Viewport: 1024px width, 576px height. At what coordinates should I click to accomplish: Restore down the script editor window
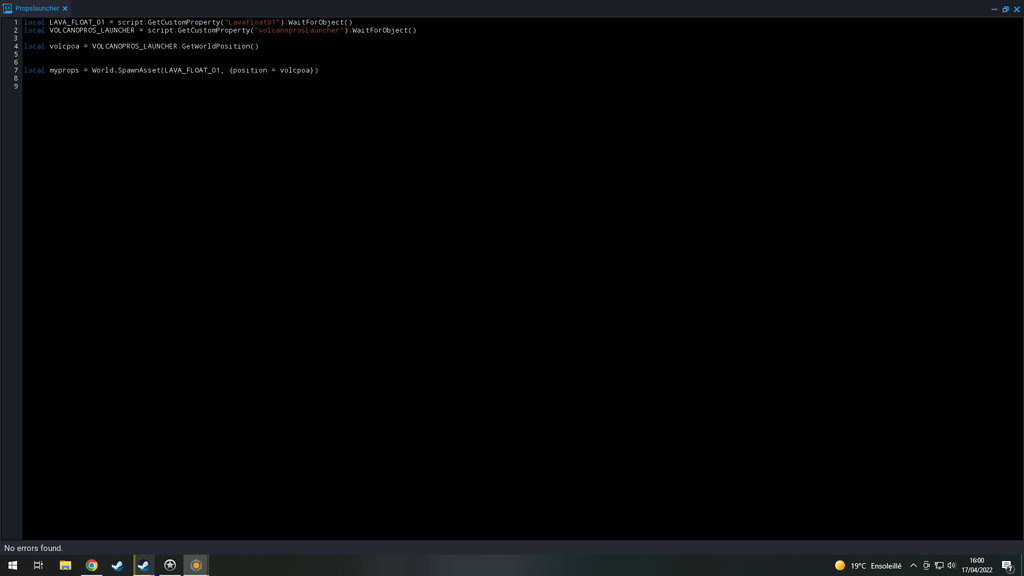[x=1005, y=9]
